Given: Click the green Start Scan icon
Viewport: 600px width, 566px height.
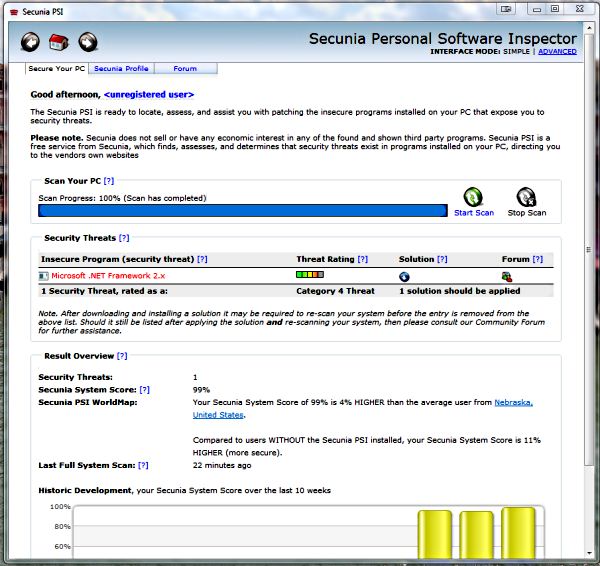Looking at the screenshot, I should pyautogui.click(x=473, y=197).
